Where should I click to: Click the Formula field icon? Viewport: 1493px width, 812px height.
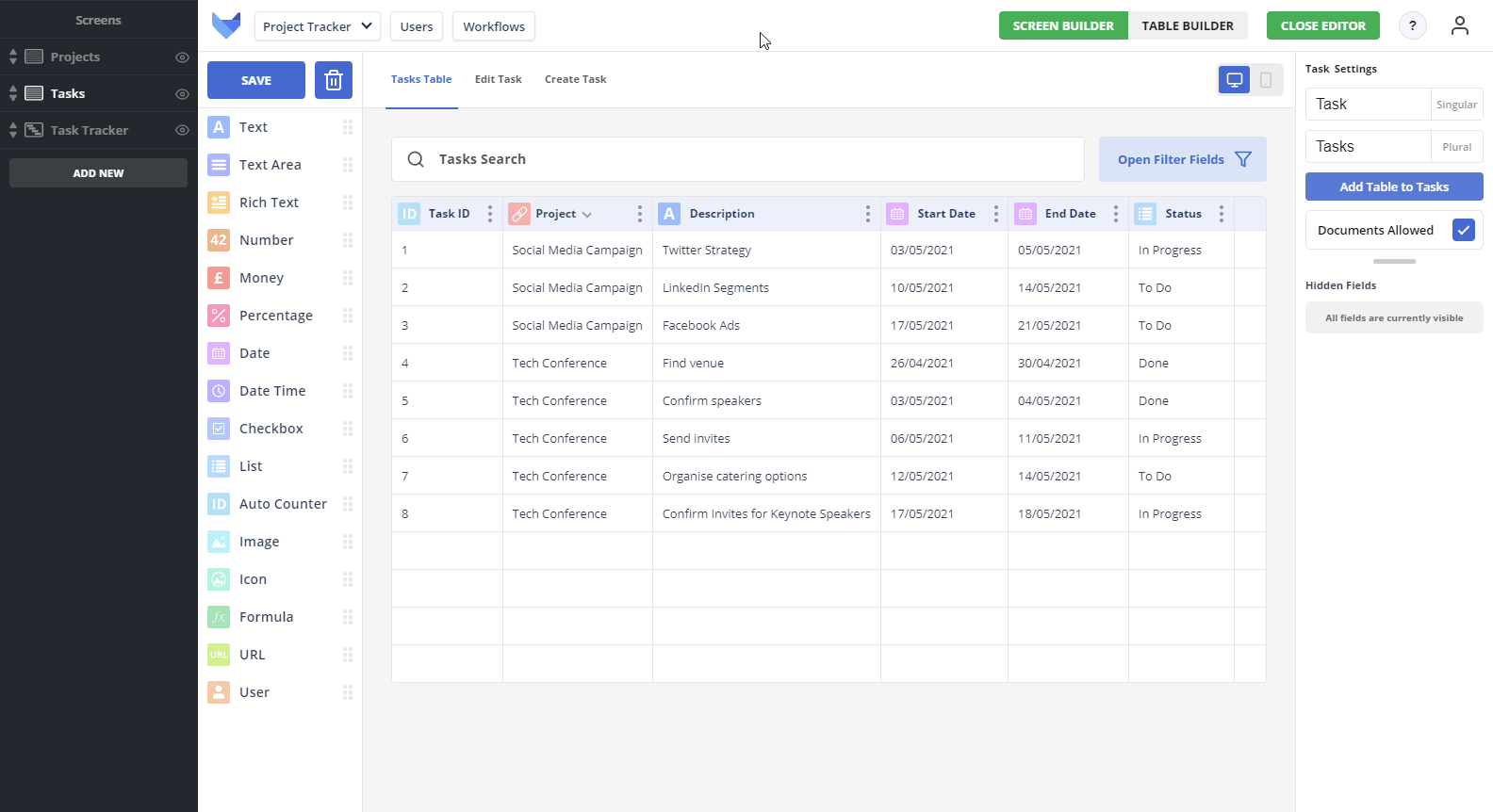coord(219,617)
